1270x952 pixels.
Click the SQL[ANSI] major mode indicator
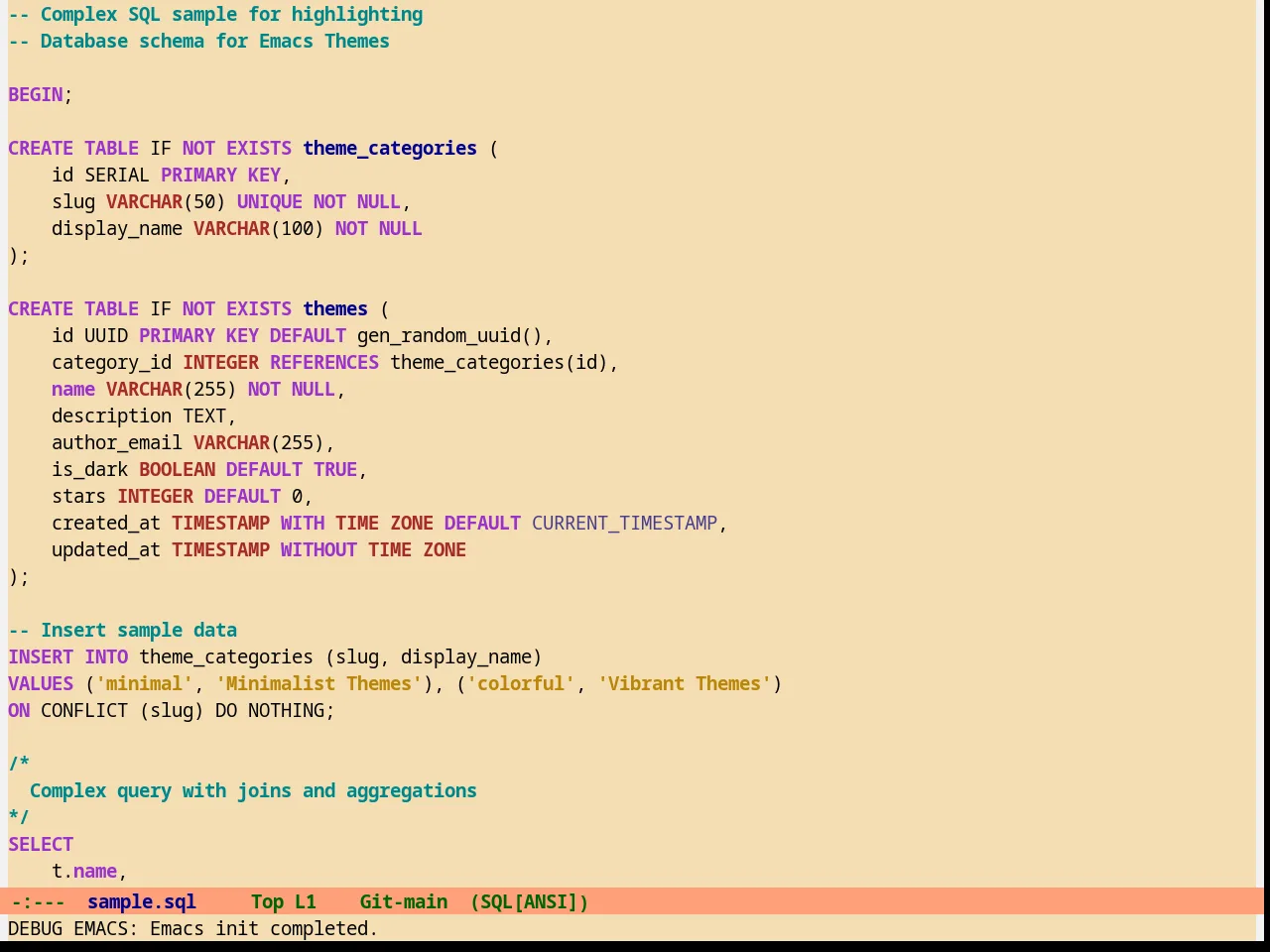coord(530,901)
